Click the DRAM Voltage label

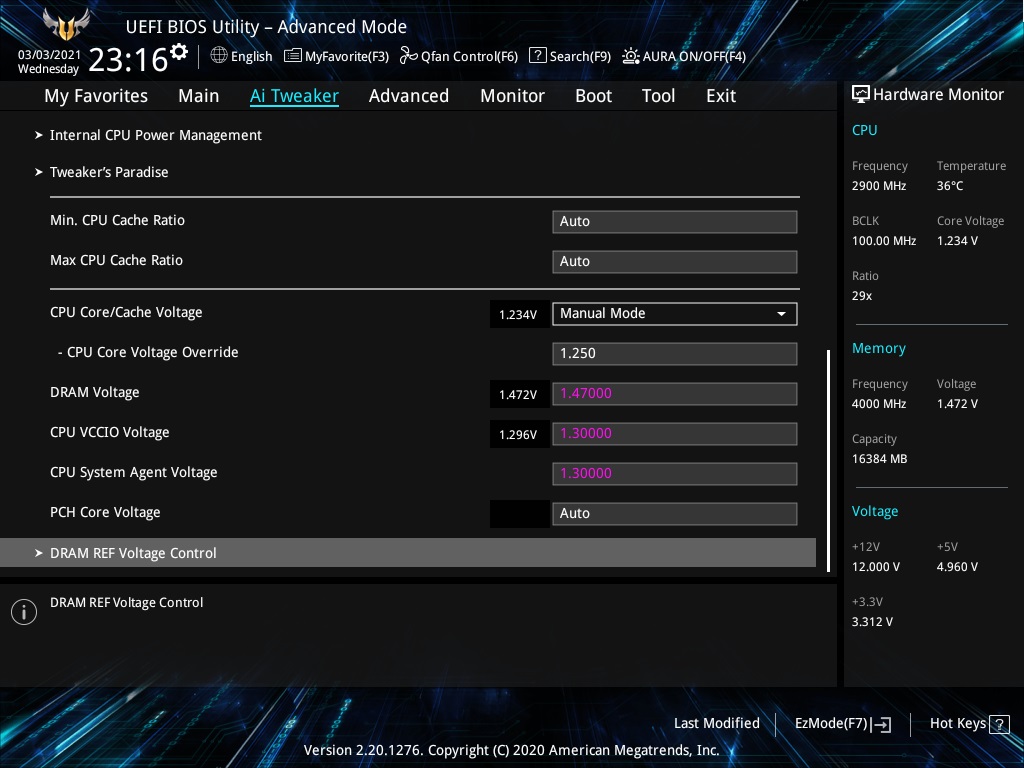click(95, 392)
